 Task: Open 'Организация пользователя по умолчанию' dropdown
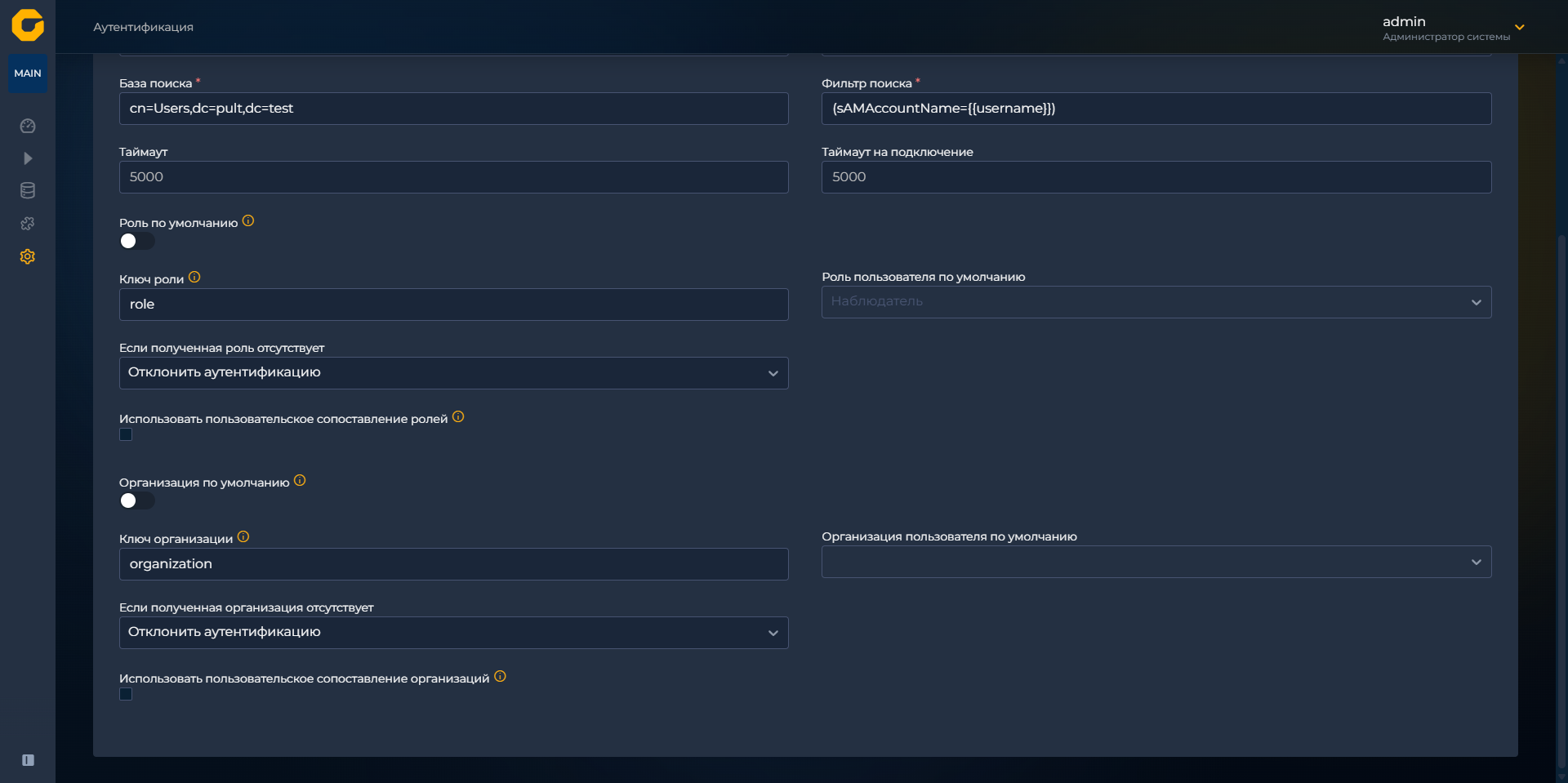click(1156, 562)
